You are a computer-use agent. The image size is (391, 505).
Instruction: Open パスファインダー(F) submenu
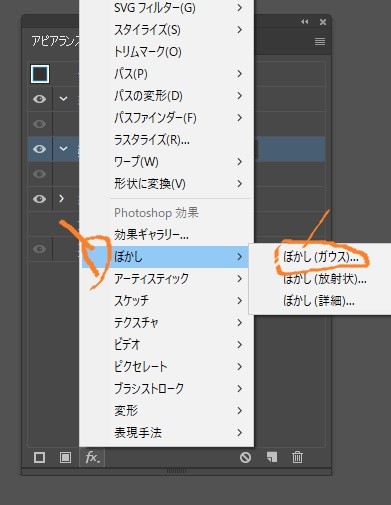pyautogui.click(x=166, y=118)
